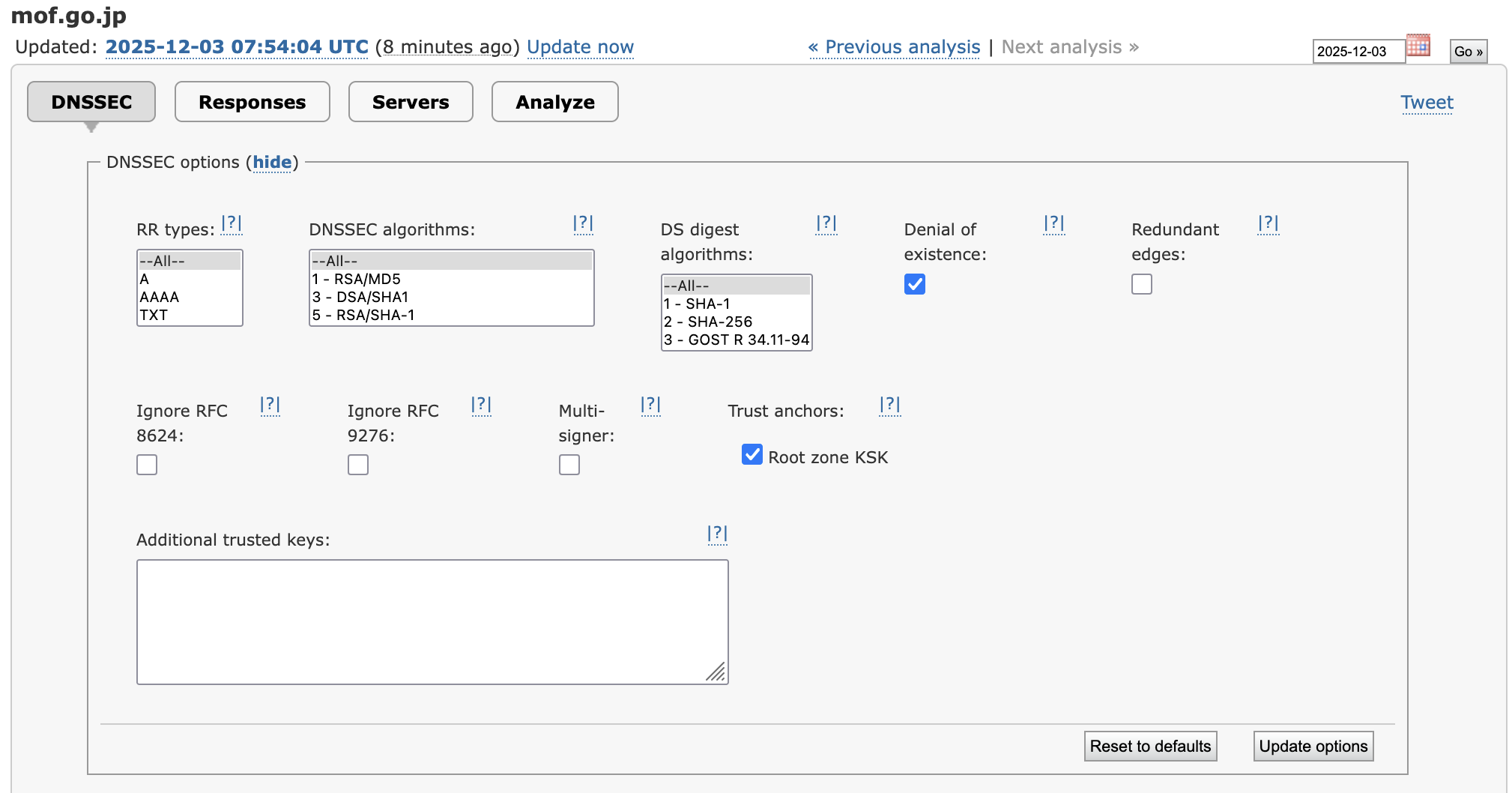This screenshot has width=1512, height=793.
Task: Open help icon for Denial of existence
Action: [1054, 223]
